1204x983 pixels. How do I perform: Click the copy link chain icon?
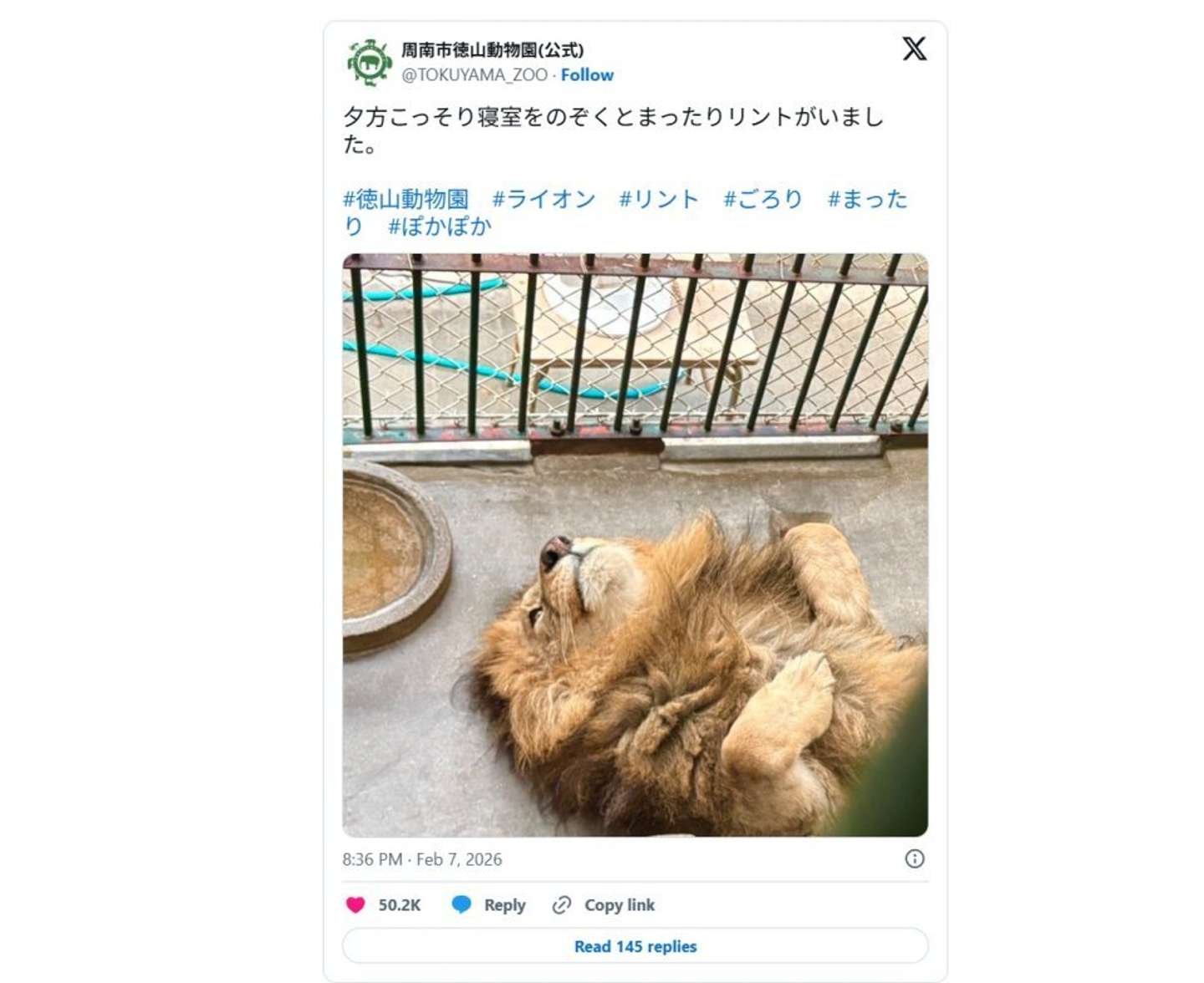[562, 904]
